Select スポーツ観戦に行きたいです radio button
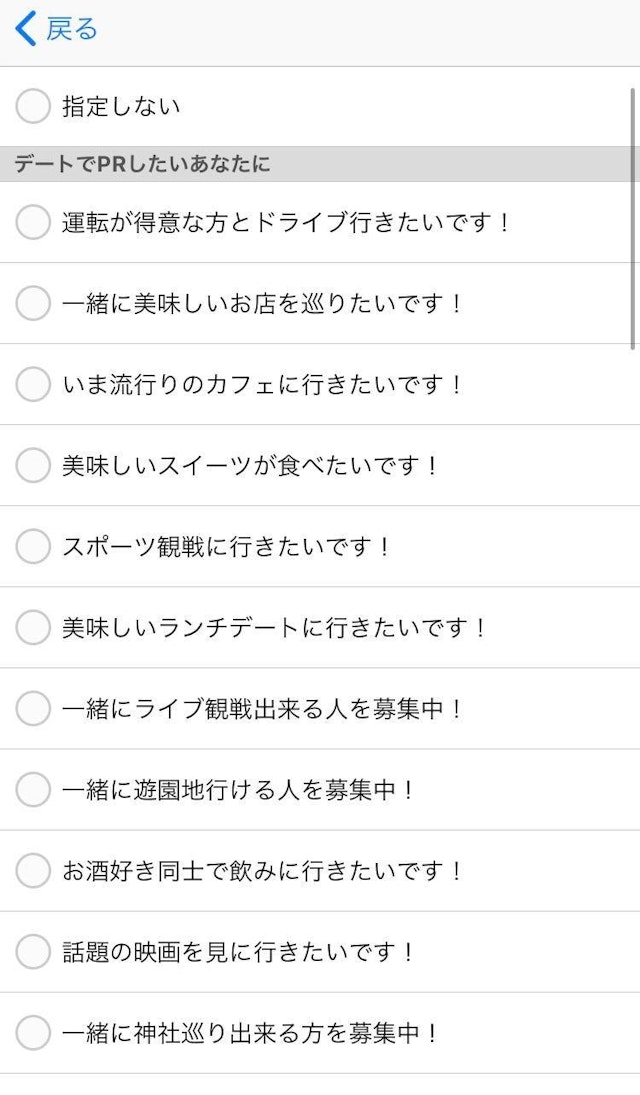 click(x=33, y=546)
